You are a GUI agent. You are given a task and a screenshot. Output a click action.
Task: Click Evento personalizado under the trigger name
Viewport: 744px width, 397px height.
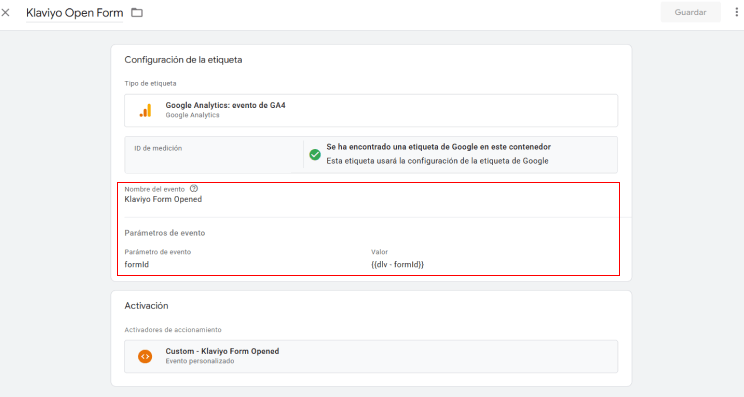200,361
